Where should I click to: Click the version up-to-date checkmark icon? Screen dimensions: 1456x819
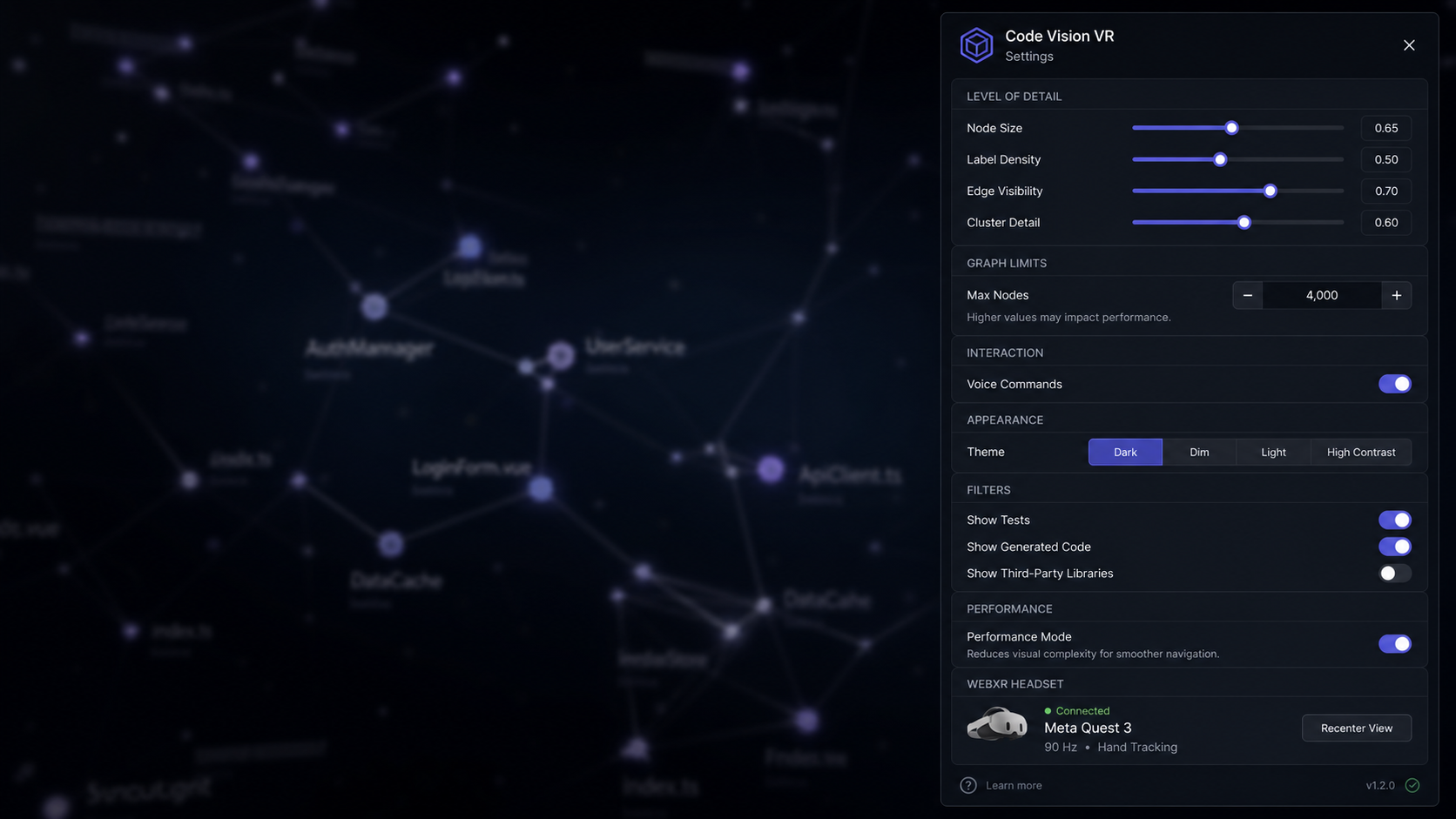(x=1412, y=785)
